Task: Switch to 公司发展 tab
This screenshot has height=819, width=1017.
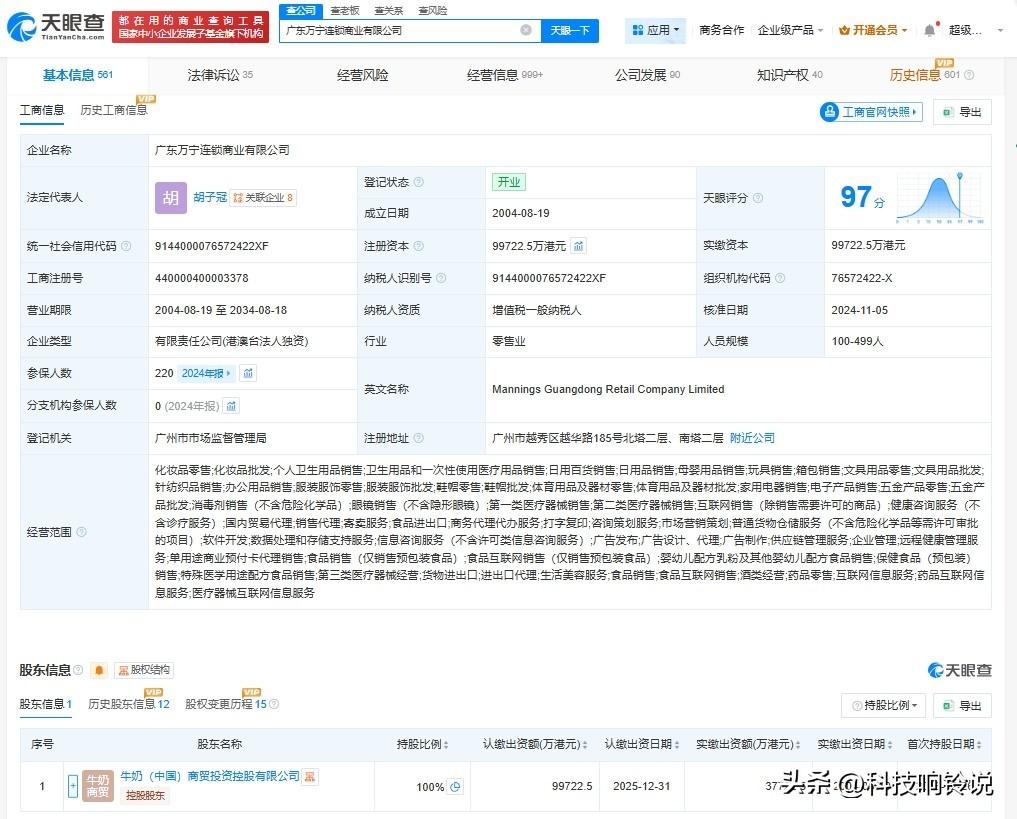Action: click(647, 75)
